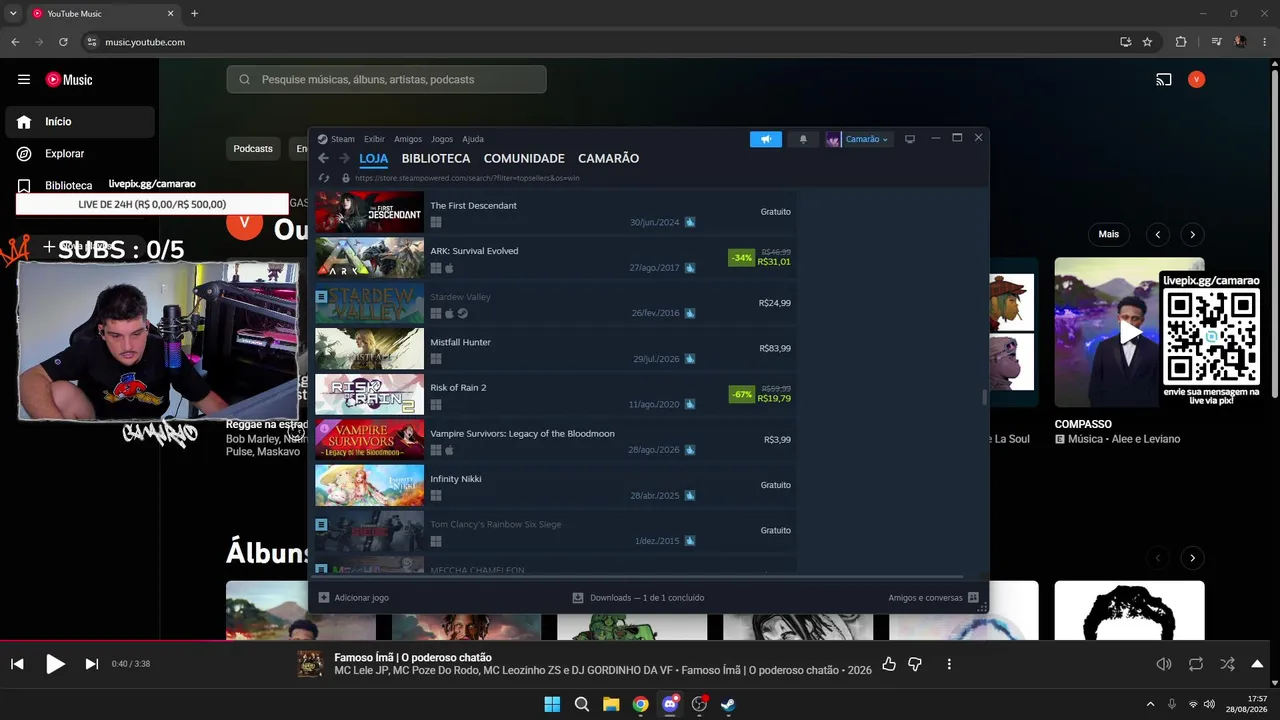Open Chrome extensions puzzle icon
Viewport: 1280px width, 720px height.
[1181, 42]
